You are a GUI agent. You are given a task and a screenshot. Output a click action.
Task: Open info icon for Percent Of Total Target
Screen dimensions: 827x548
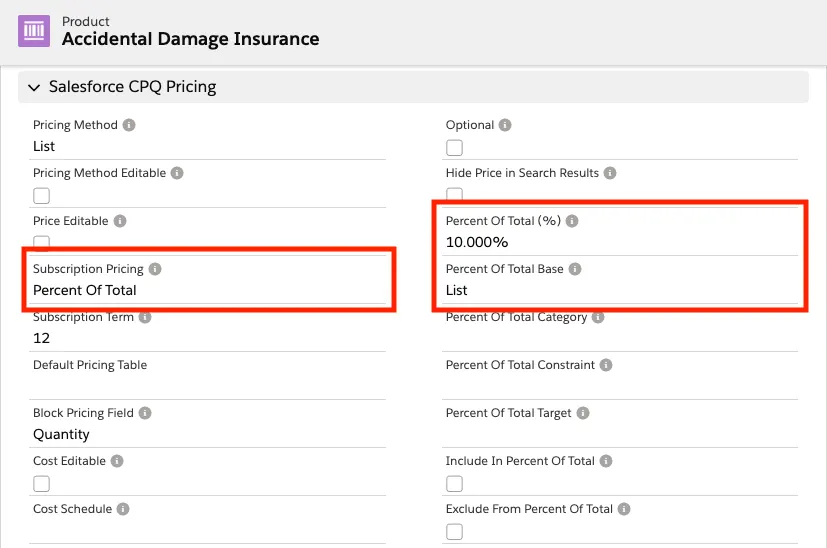[x=583, y=413]
